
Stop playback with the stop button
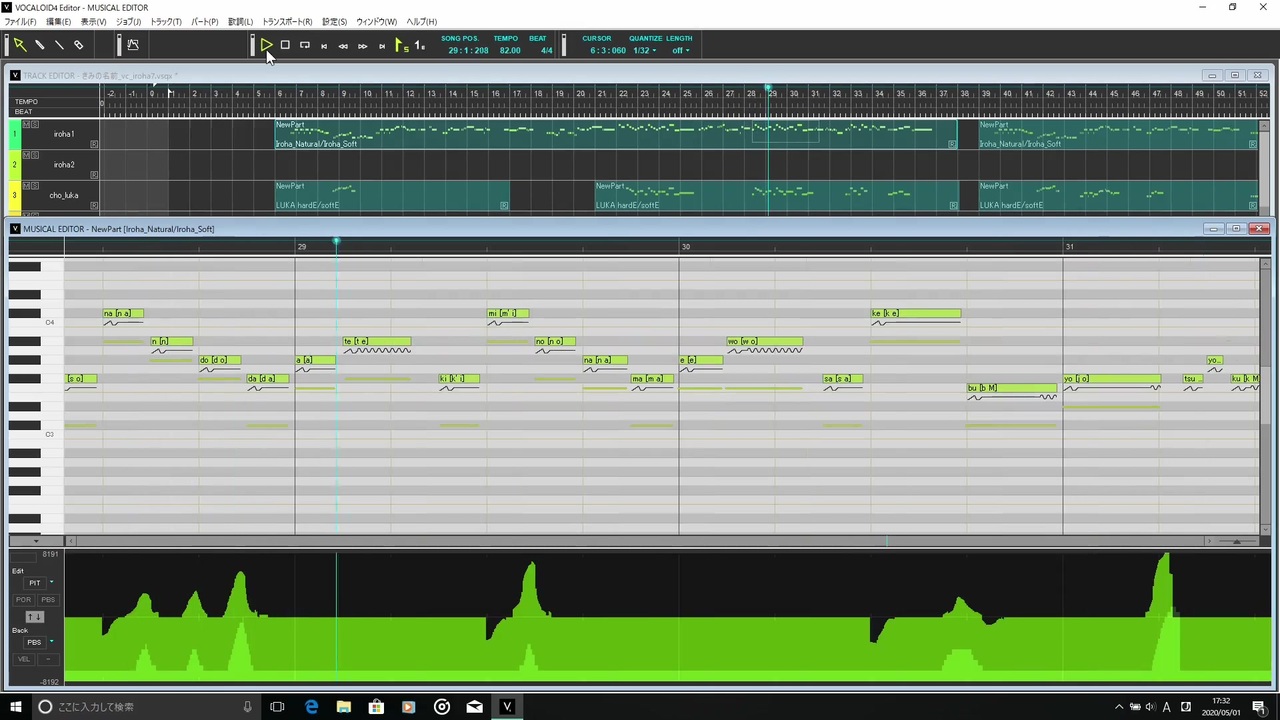pos(285,45)
